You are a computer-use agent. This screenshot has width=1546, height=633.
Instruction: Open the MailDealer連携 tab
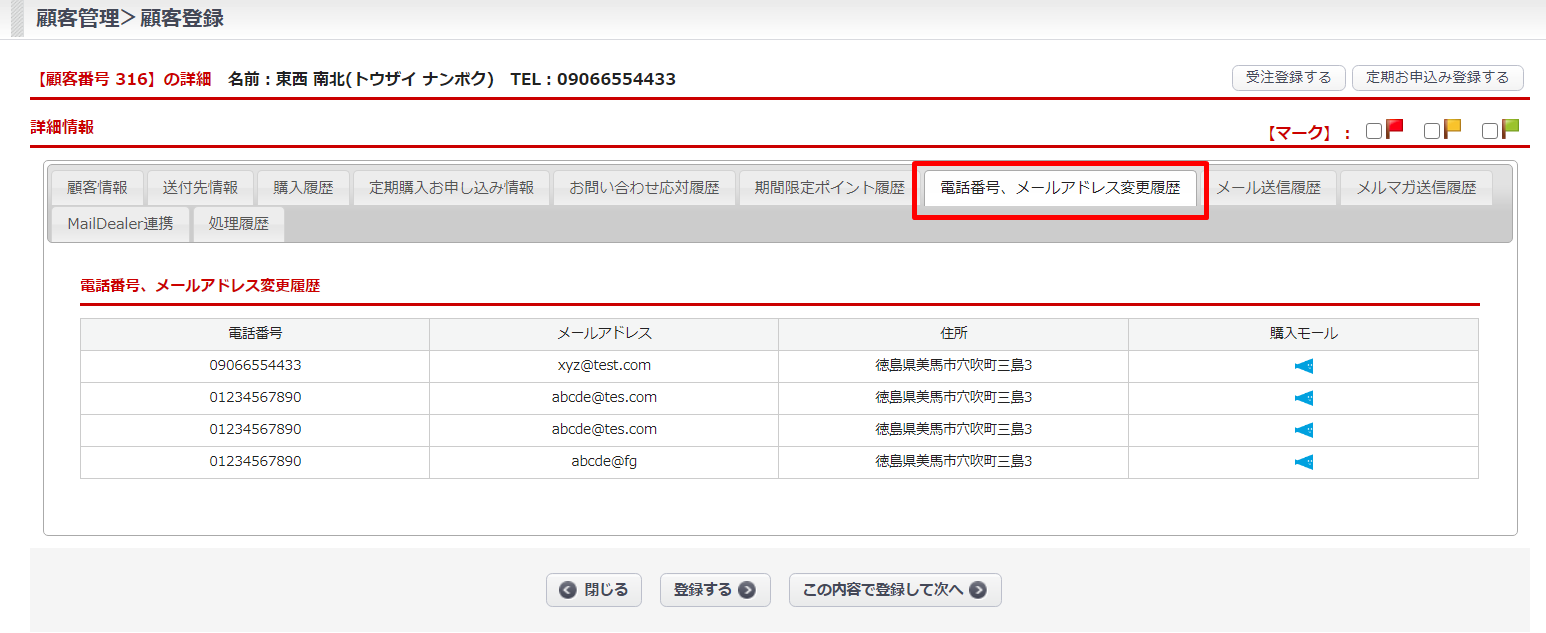tap(120, 224)
